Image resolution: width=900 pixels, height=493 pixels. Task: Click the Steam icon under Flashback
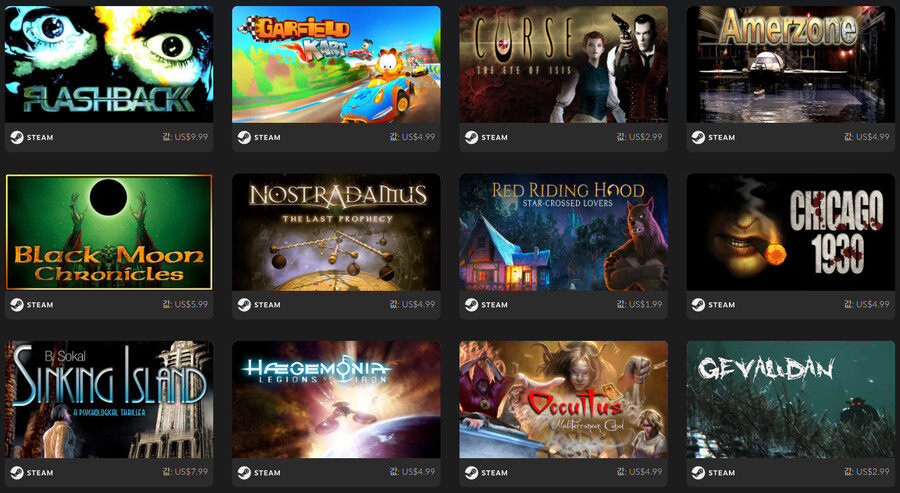click(17, 138)
